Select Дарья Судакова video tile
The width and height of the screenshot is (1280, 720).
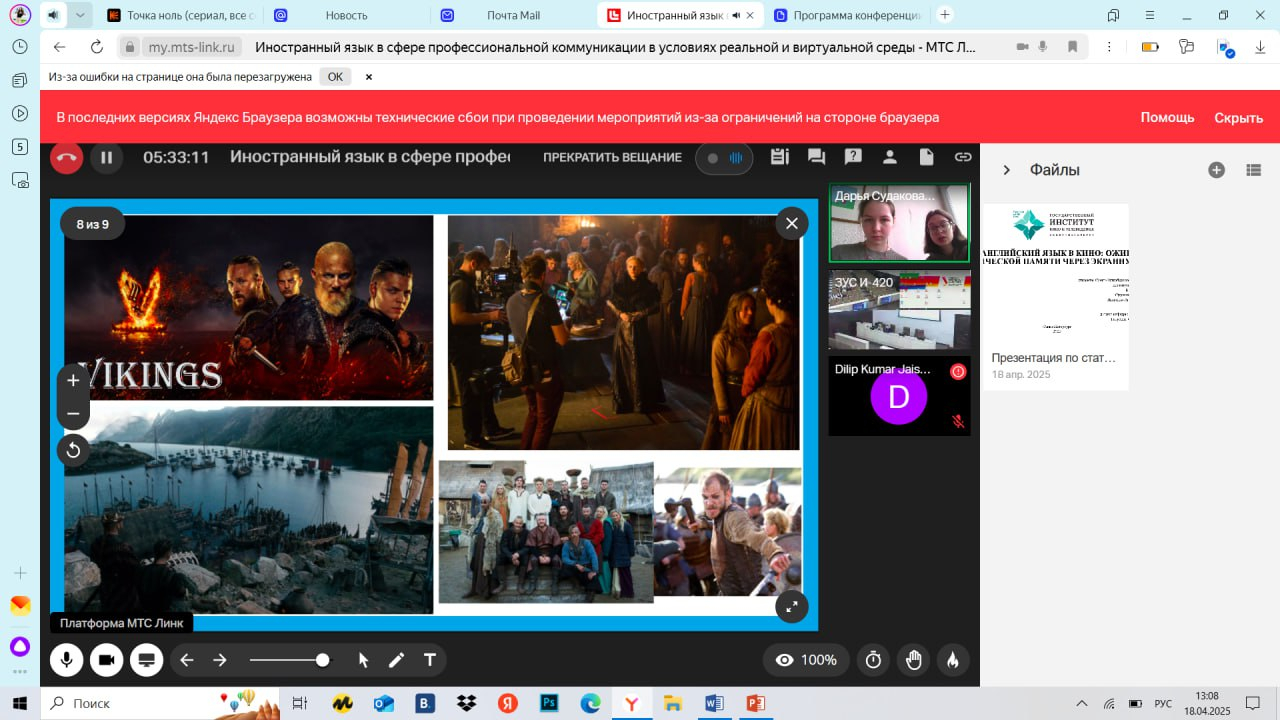pyautogui.click(x=899, y=223)
